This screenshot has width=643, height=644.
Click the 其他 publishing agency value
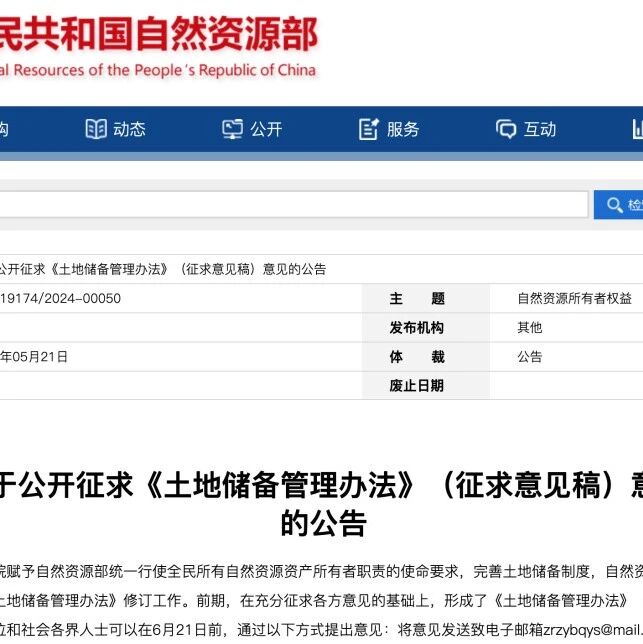point(530,327)
